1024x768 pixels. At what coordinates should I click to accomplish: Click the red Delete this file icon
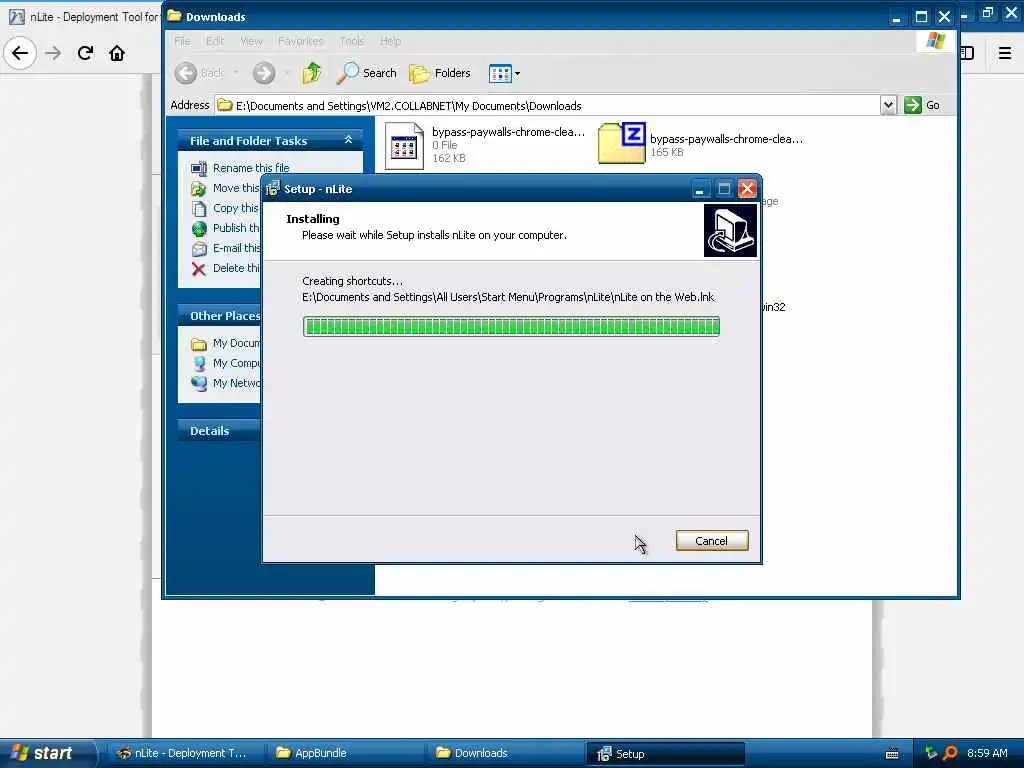tap(199, 268)
